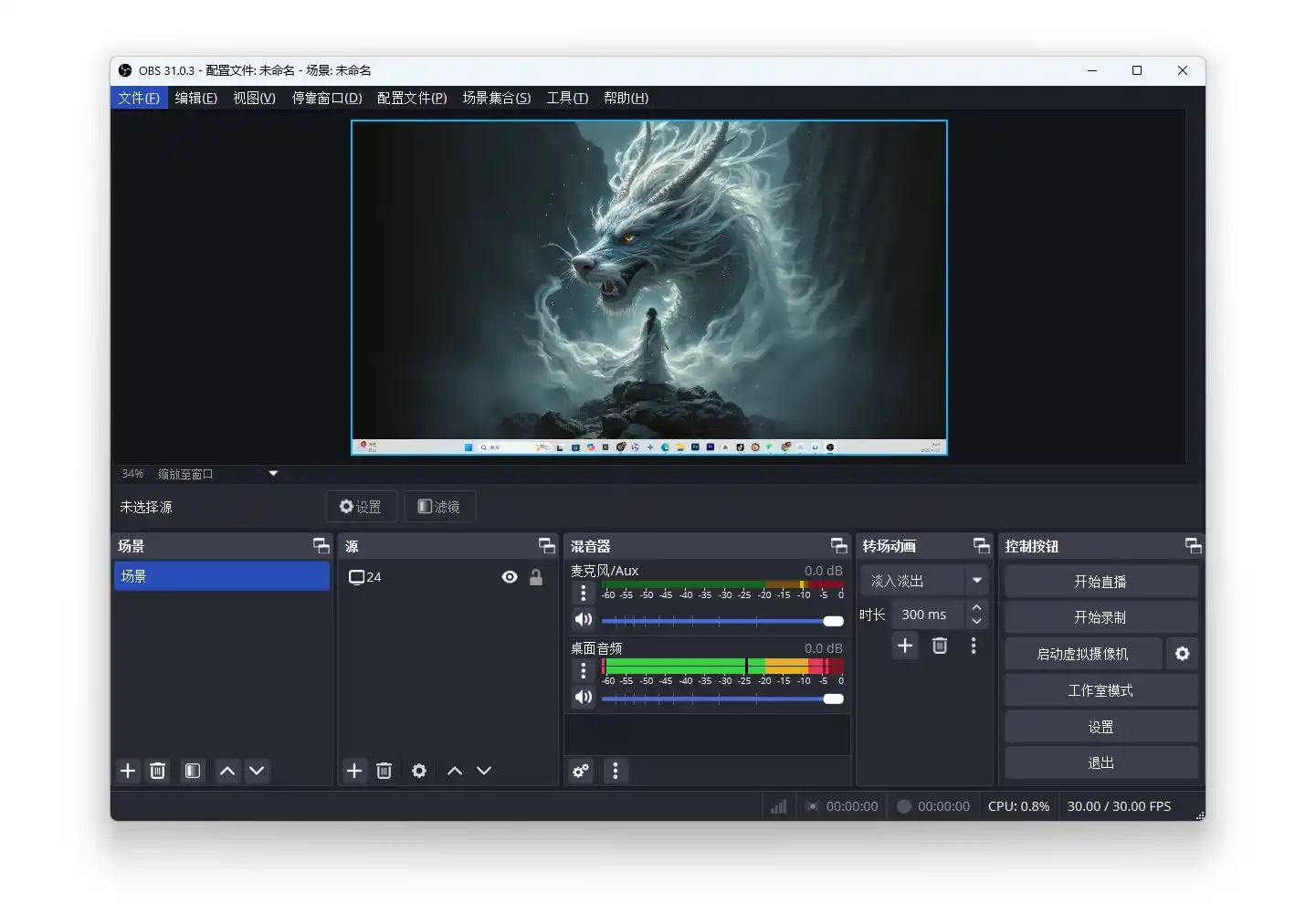This screenshot has width=1316, height=904.
Task: Click 退出 button
Action: click(1100, 762)
